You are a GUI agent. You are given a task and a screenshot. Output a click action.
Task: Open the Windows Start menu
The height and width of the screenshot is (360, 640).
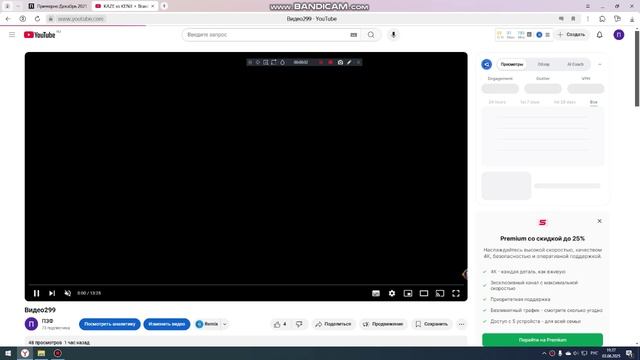8,353
